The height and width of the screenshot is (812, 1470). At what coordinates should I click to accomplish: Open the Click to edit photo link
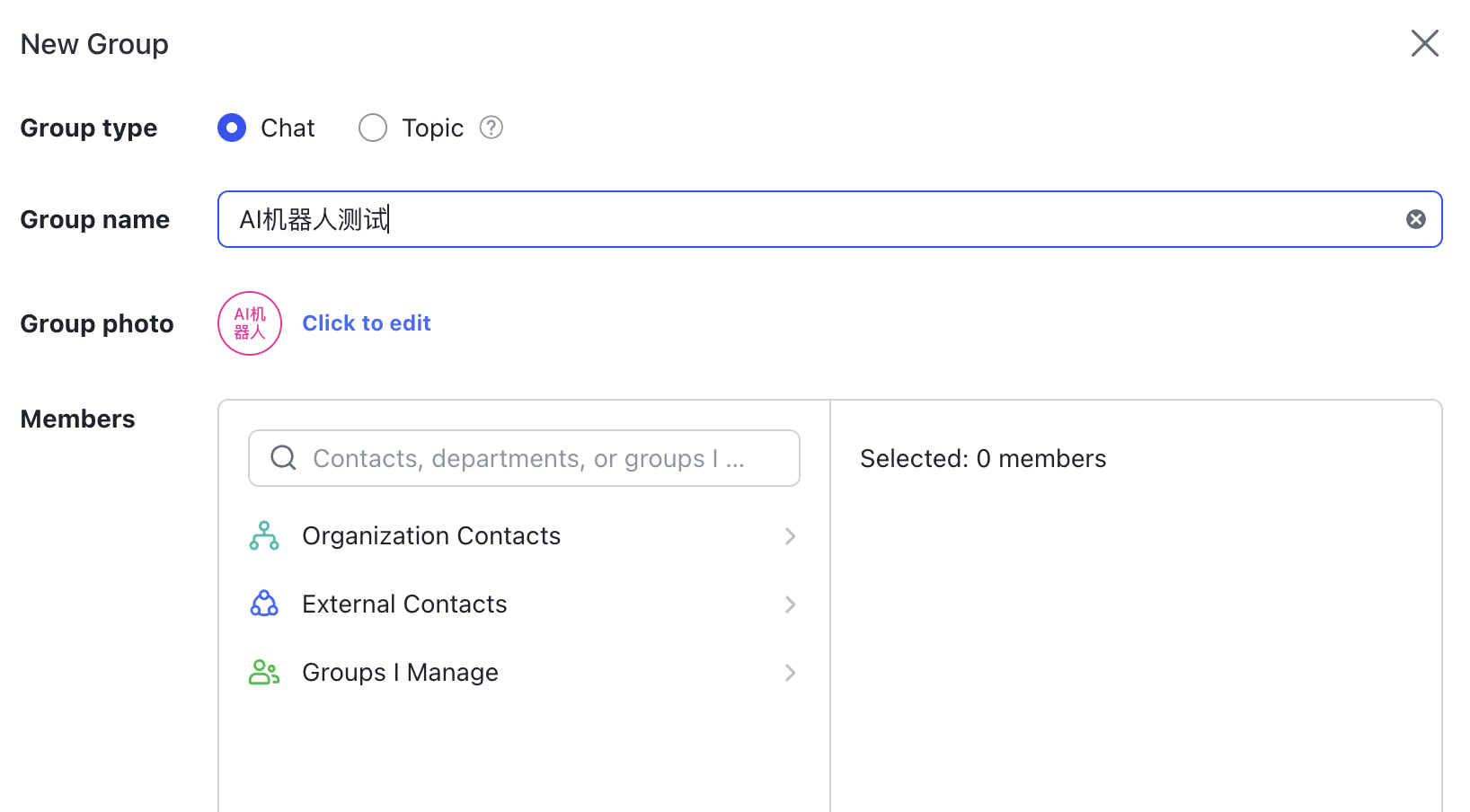pos(367,323)
